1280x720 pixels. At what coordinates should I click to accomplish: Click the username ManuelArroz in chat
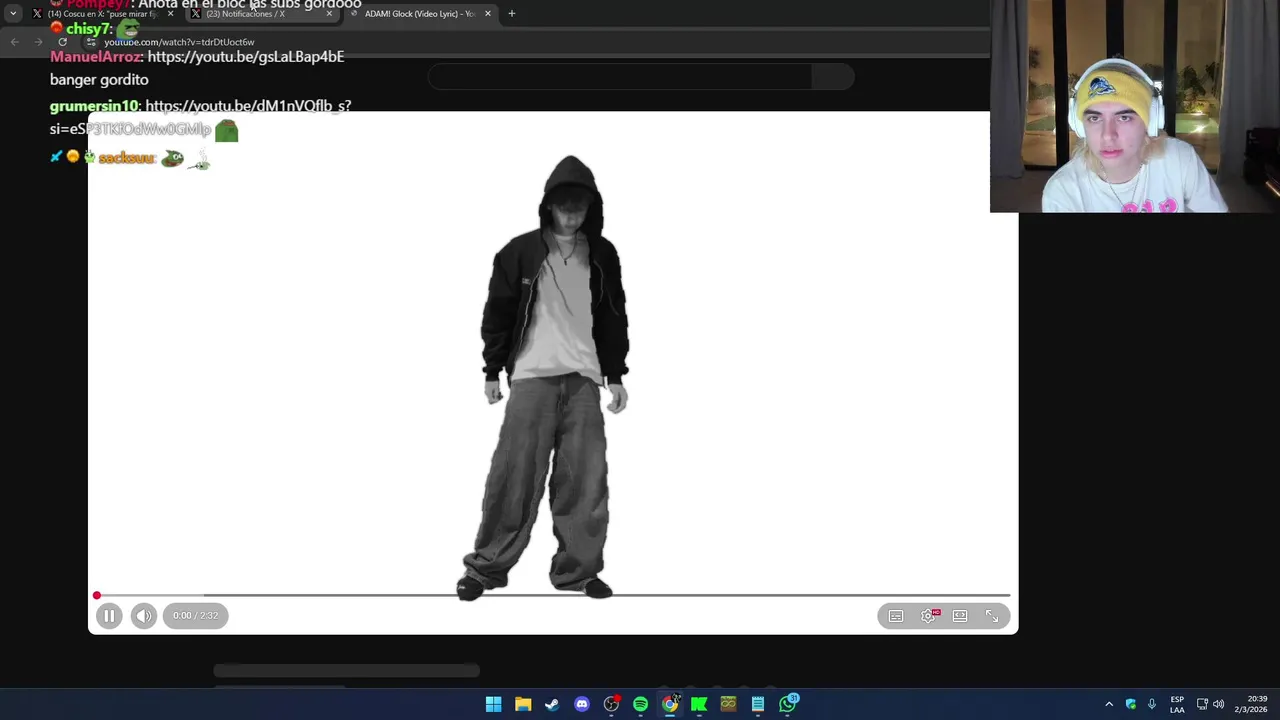click(x=96, y=57)
